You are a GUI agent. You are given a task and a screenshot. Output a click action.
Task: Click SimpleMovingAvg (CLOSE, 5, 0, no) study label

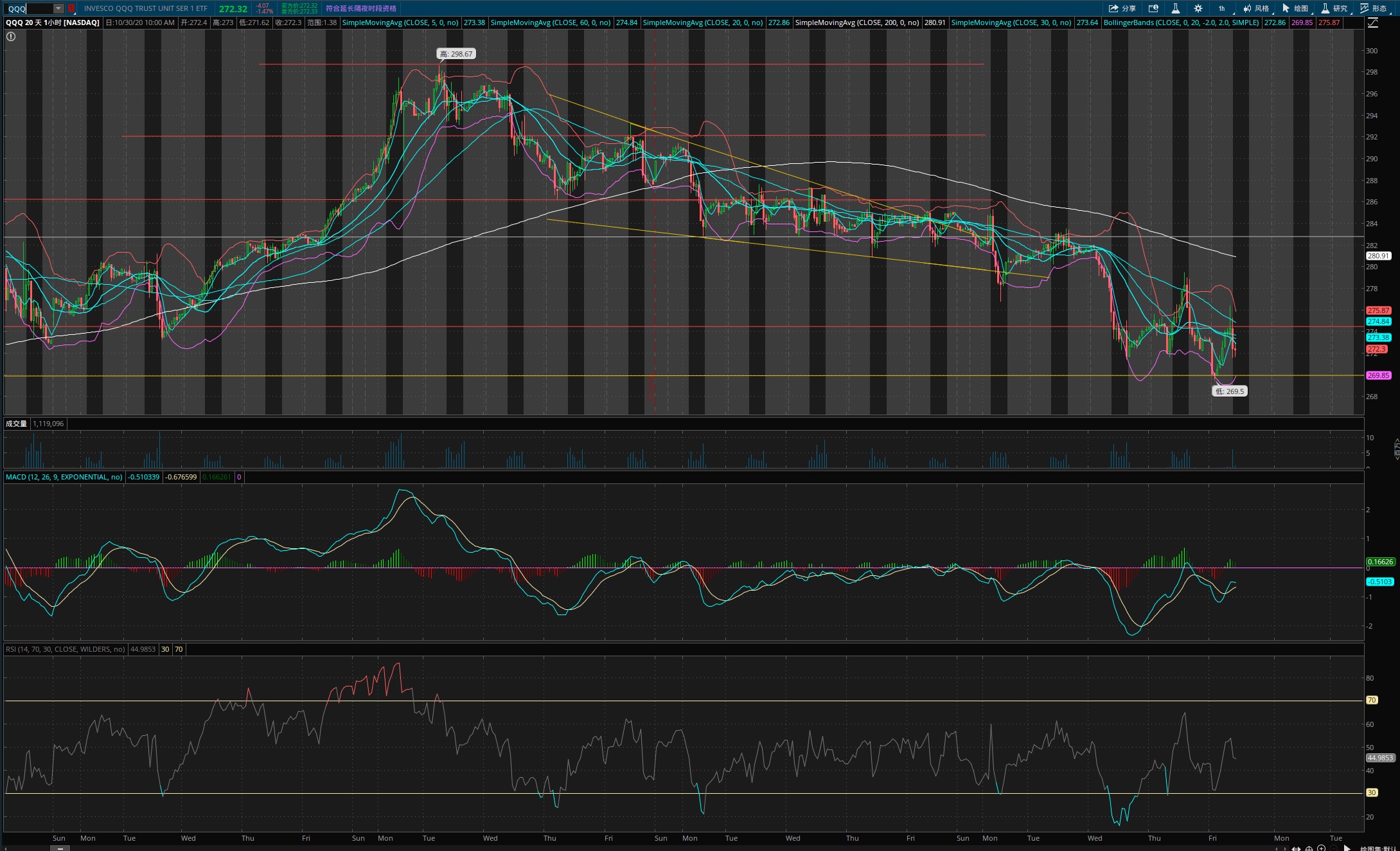pos(400,22)
